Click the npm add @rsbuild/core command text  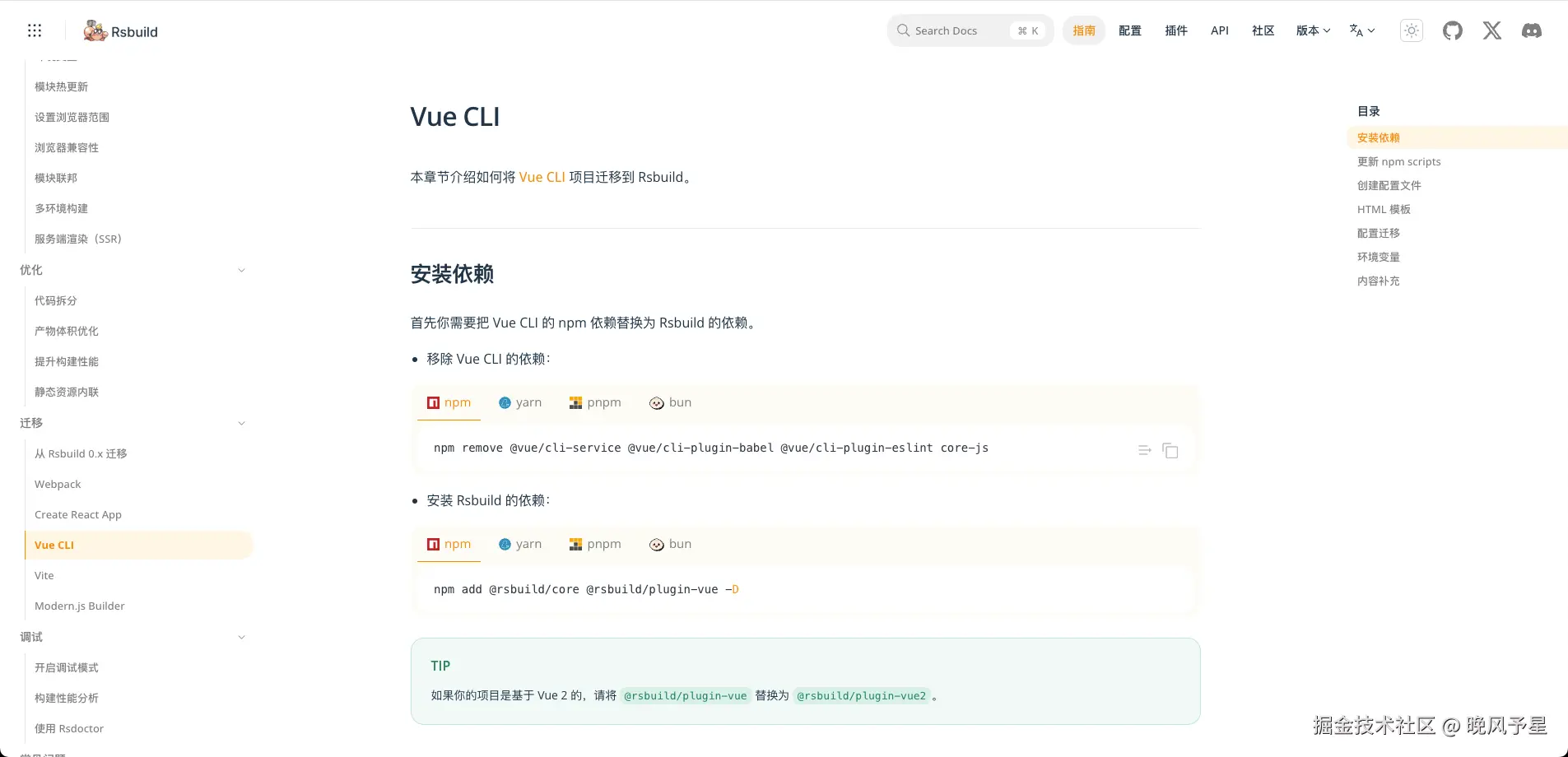tap(586, 589)
